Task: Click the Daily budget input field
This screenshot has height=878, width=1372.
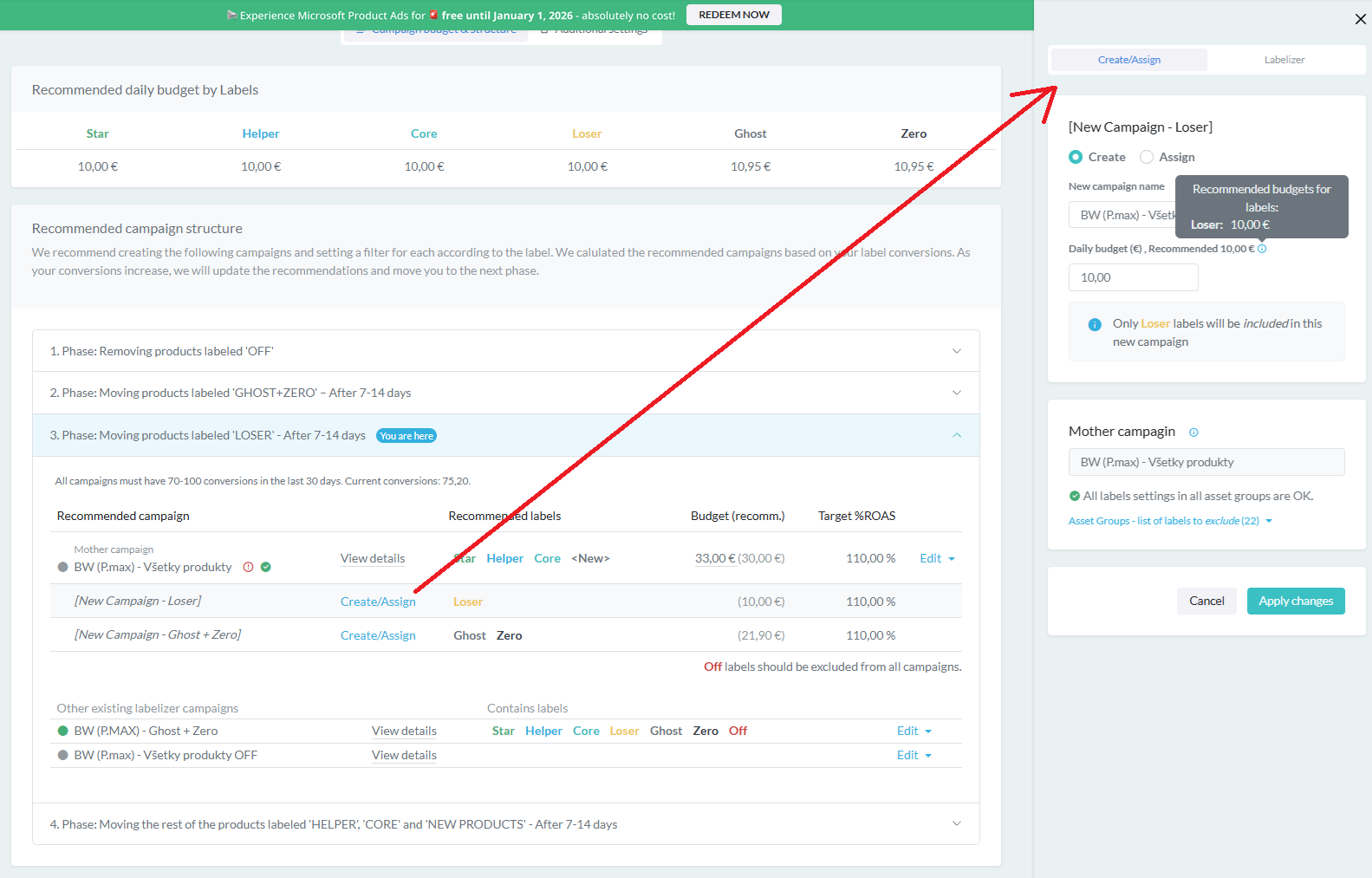Action: 1133,277
